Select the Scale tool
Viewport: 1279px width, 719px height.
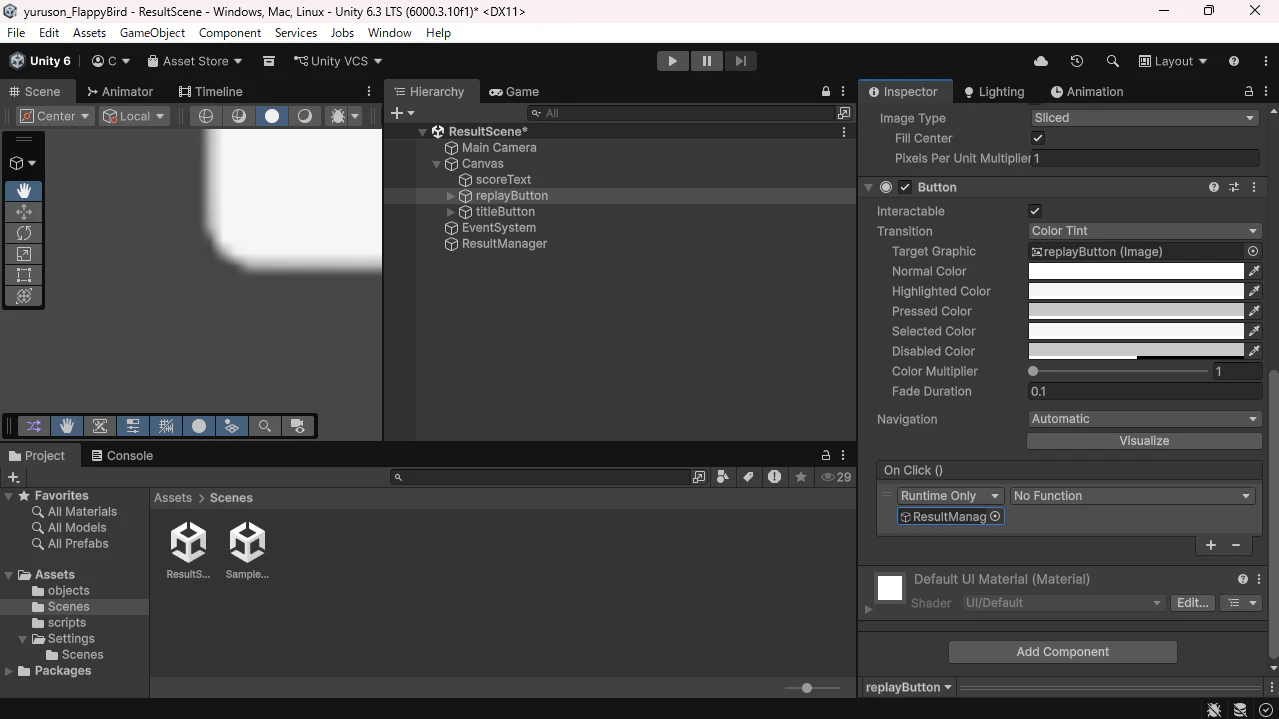click(x=24, y=254)
